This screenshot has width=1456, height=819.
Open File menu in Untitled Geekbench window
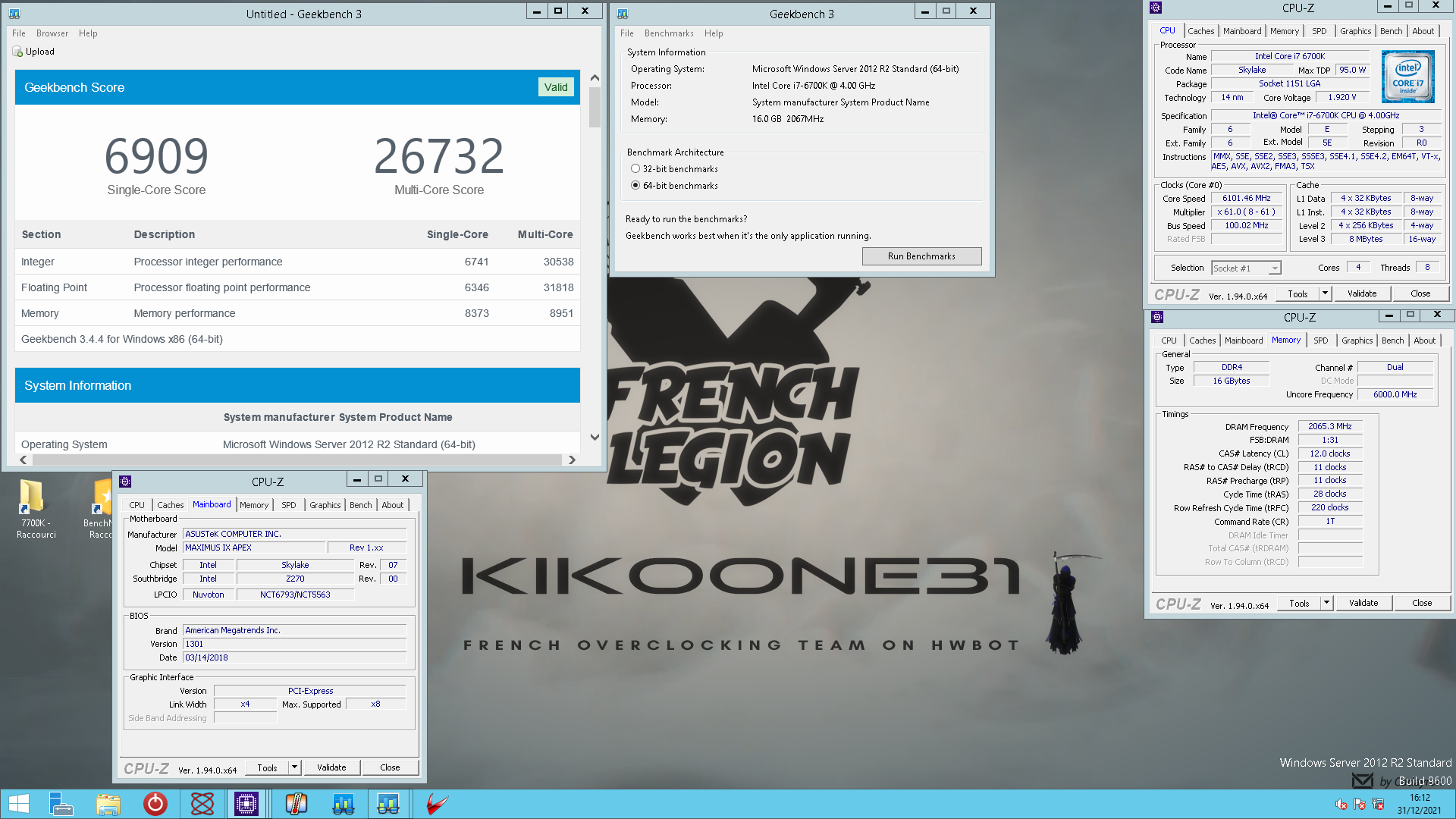pos(19,33)
